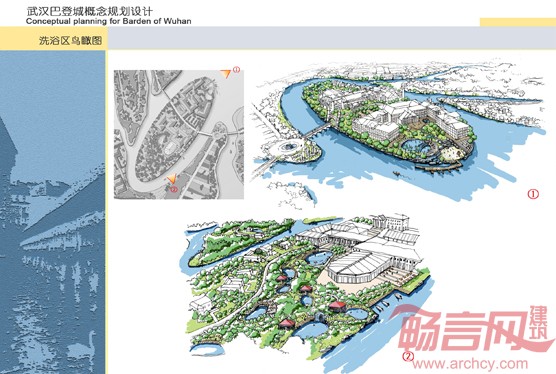Select the red circled ① beside upper sketch
The width and height of the screenshot is (556, 374).
[x=533, y=194]
